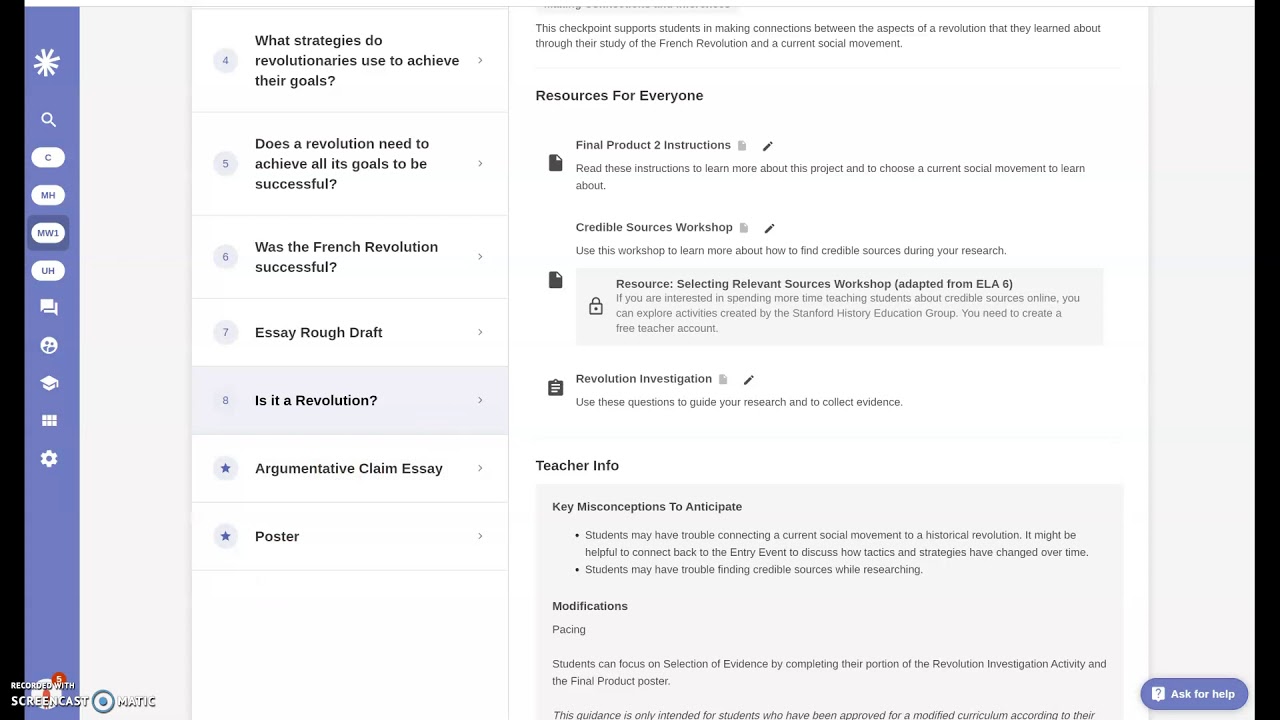Select the MH course pill in sidebar
The width and height of the screenshot is (1280, 720).
[48, 195]
